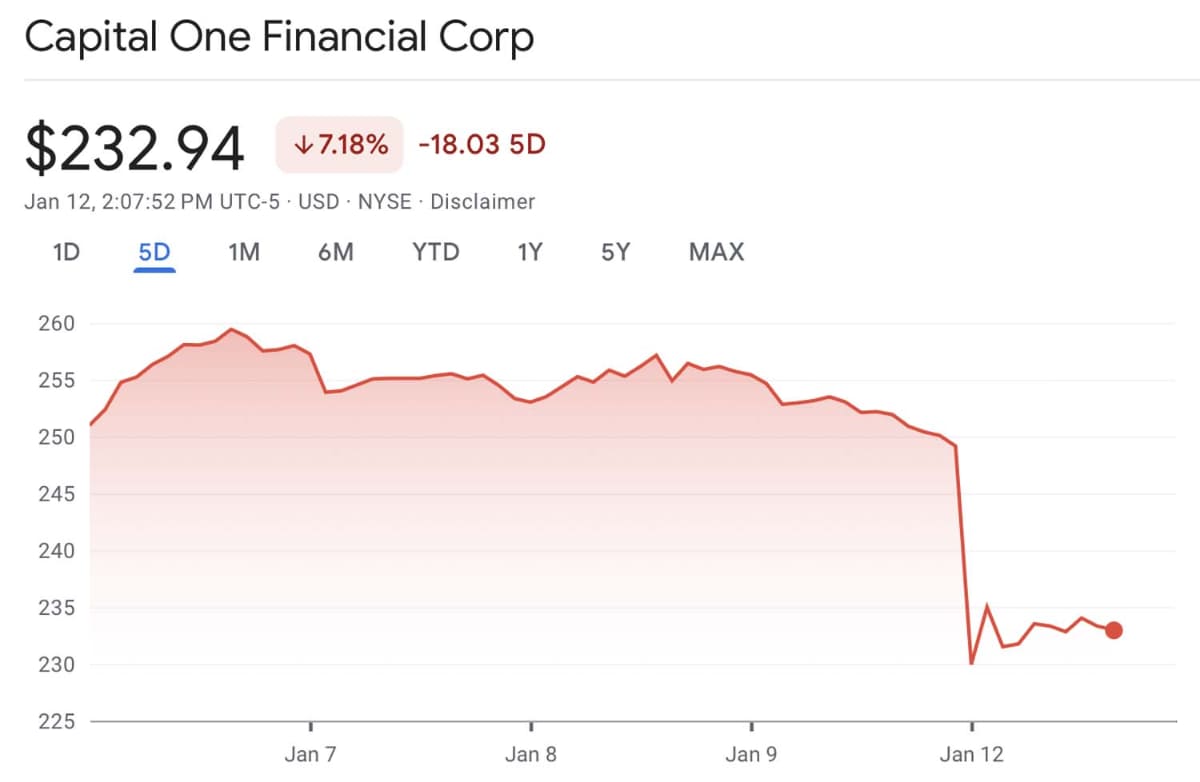This screenshot has width=1200, height=782.
Task: Click the NYSE exchange label
Action: [x=384, y=201]
